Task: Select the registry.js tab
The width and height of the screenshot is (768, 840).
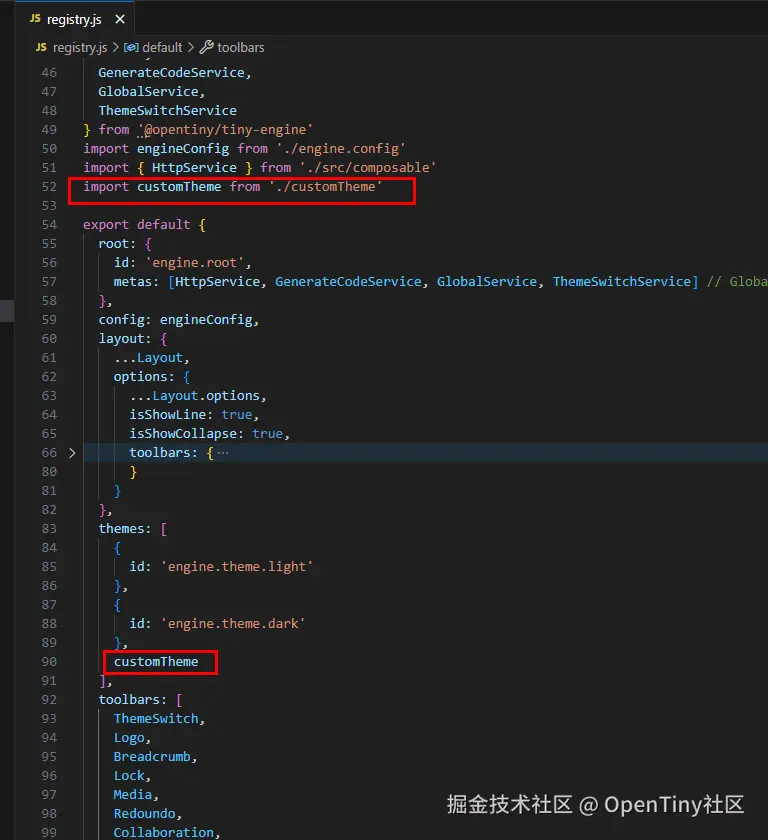Action: coord(74,19)
